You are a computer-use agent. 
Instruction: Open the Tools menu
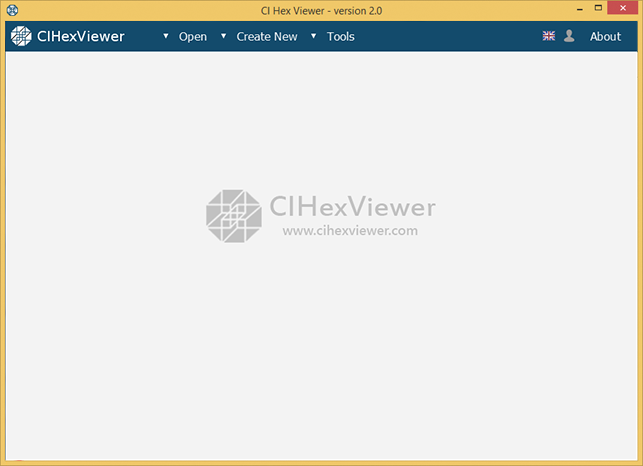341,37
